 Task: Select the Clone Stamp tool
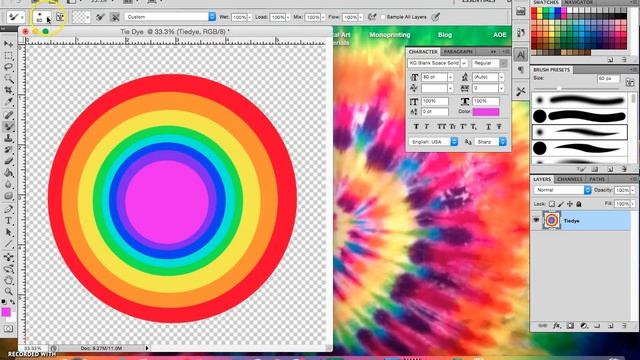coord(8,138)
